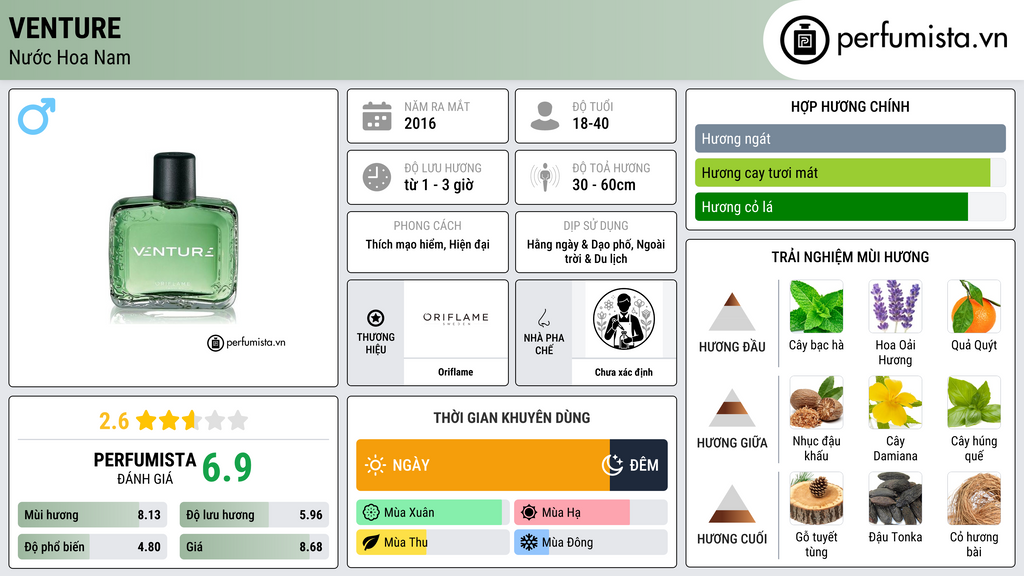The height and width of the screenshot is (576, 1024).
Task: Click the calendar icon beside Năm ra mắt
Action: click(x=377, y=116)
